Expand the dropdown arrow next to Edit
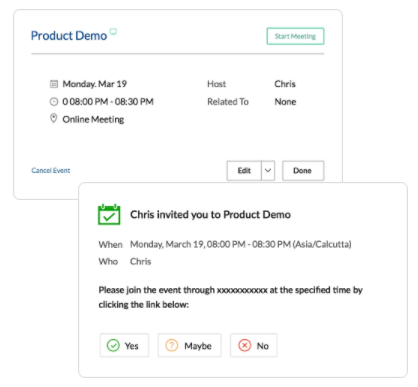The image size is (418, 387). tap(268, 171)
